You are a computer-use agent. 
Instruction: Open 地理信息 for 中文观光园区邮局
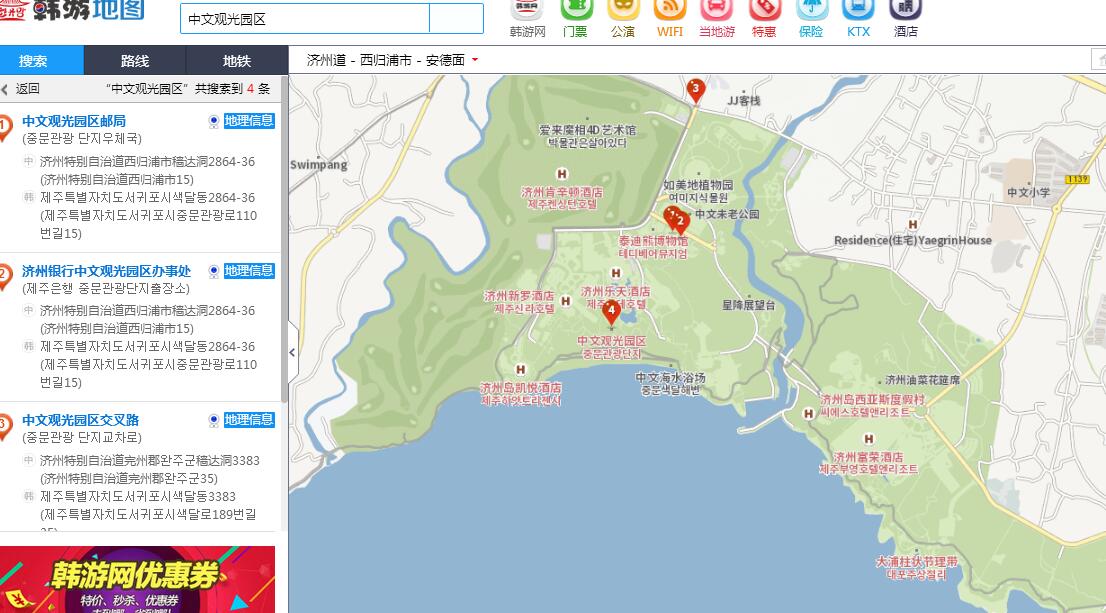pos(248,121)
